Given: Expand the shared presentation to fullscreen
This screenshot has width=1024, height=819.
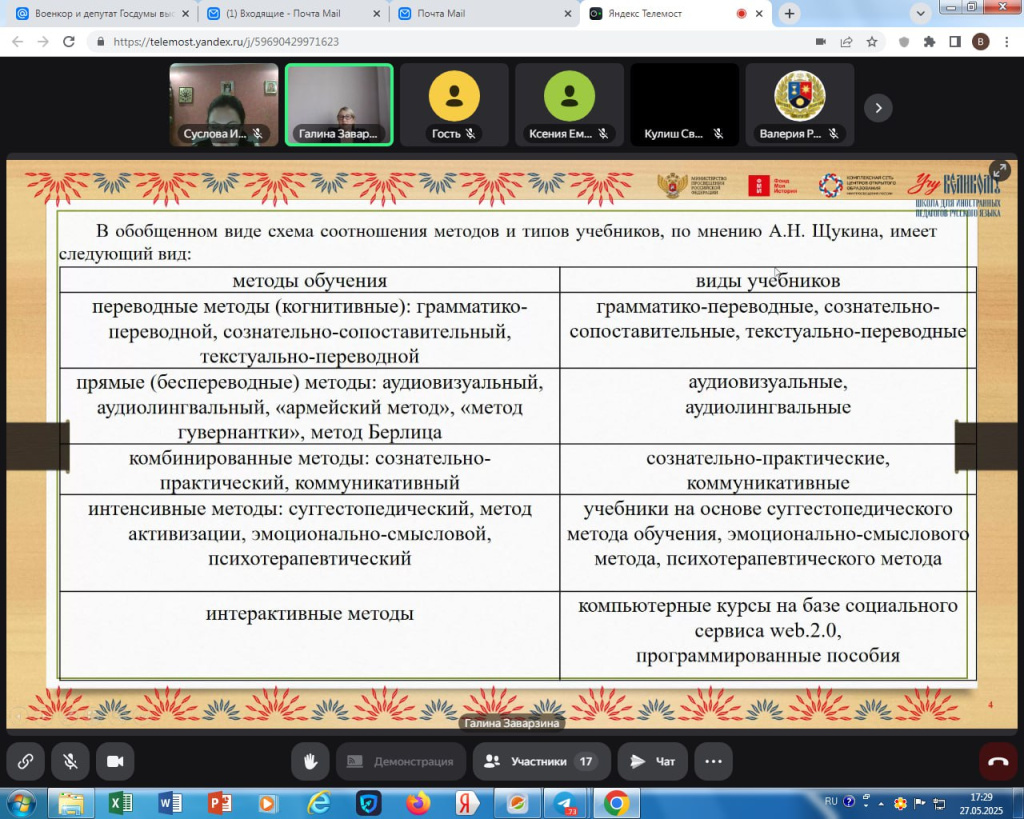Looking at the screenshot, I should tap(999, 171).
